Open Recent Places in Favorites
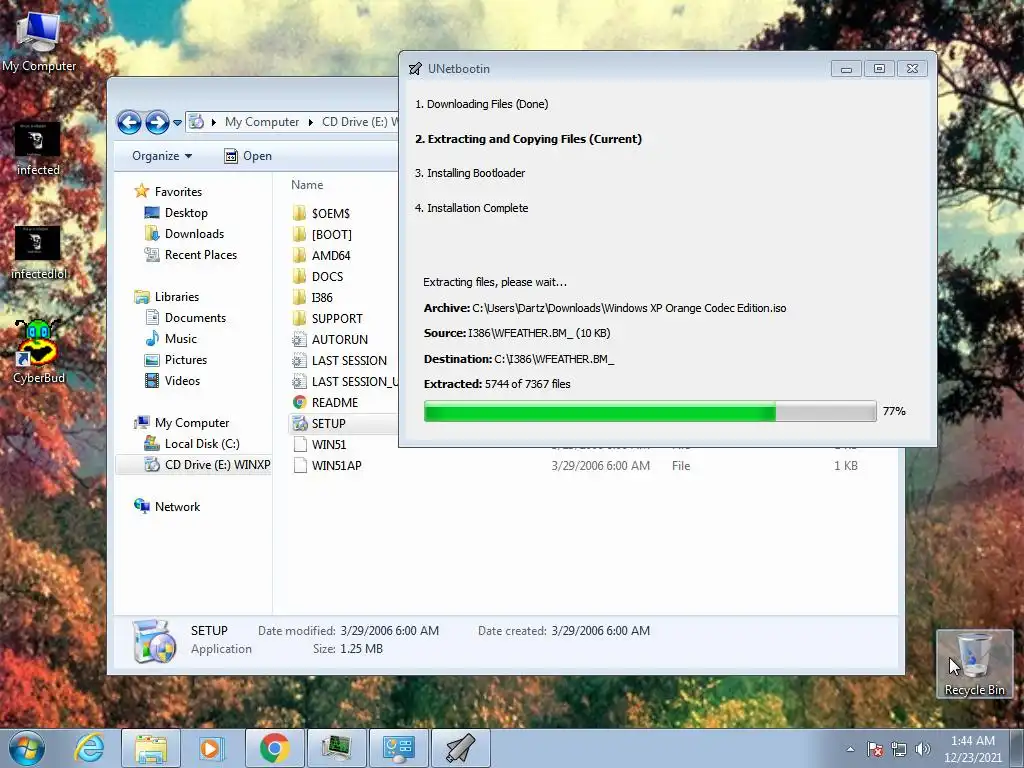This screenshot has width=1024, height=768. [191, 255]
